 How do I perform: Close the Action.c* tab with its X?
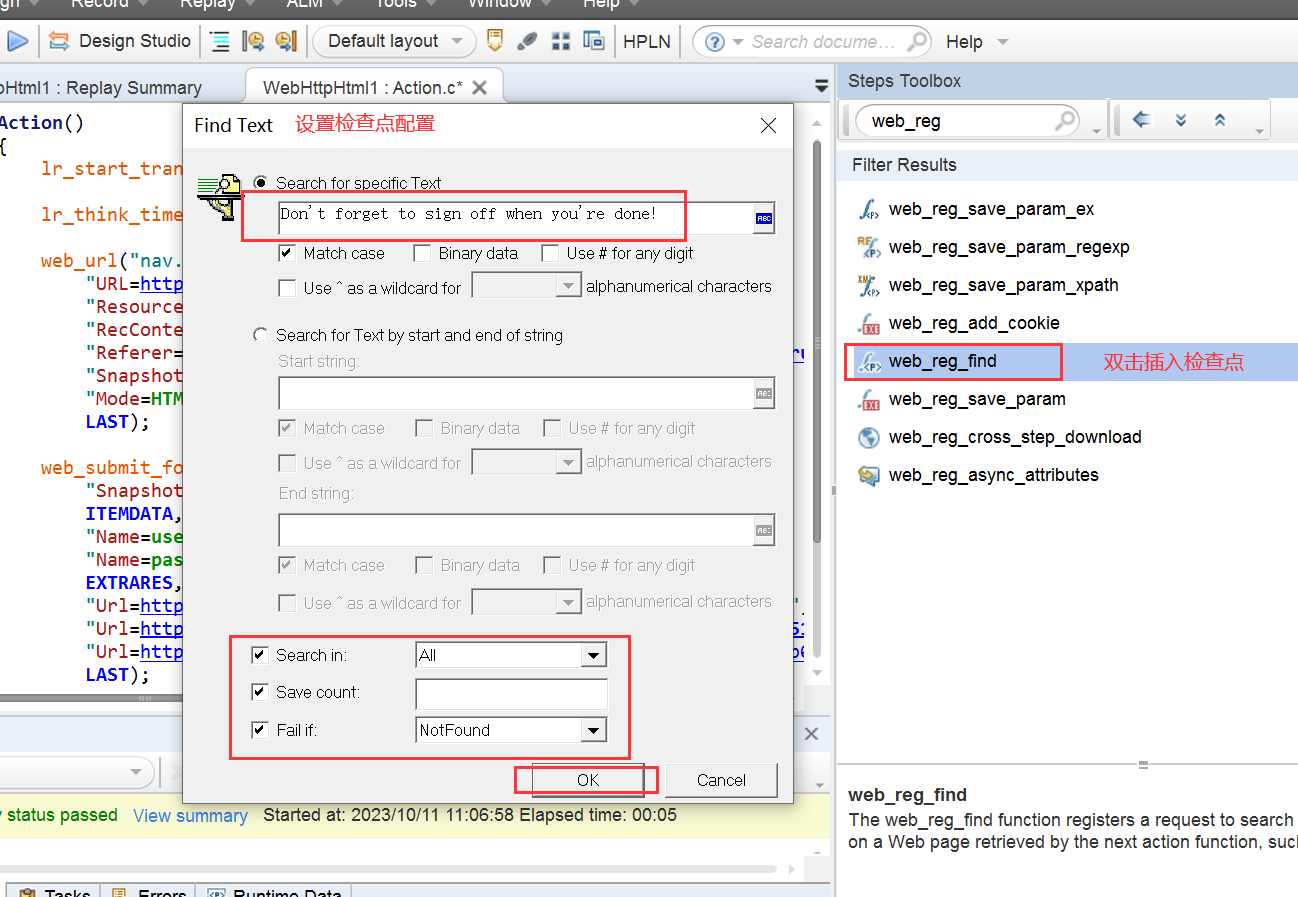[x=479, y=88]
